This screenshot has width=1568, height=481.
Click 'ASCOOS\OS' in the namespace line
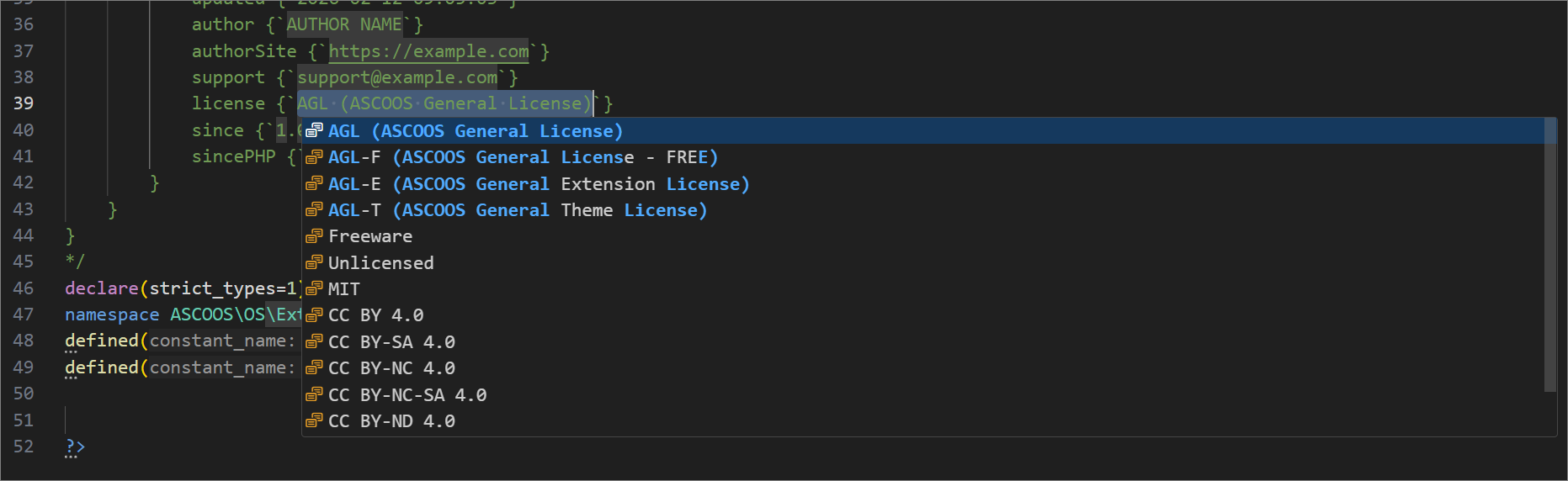coord(217,314)
